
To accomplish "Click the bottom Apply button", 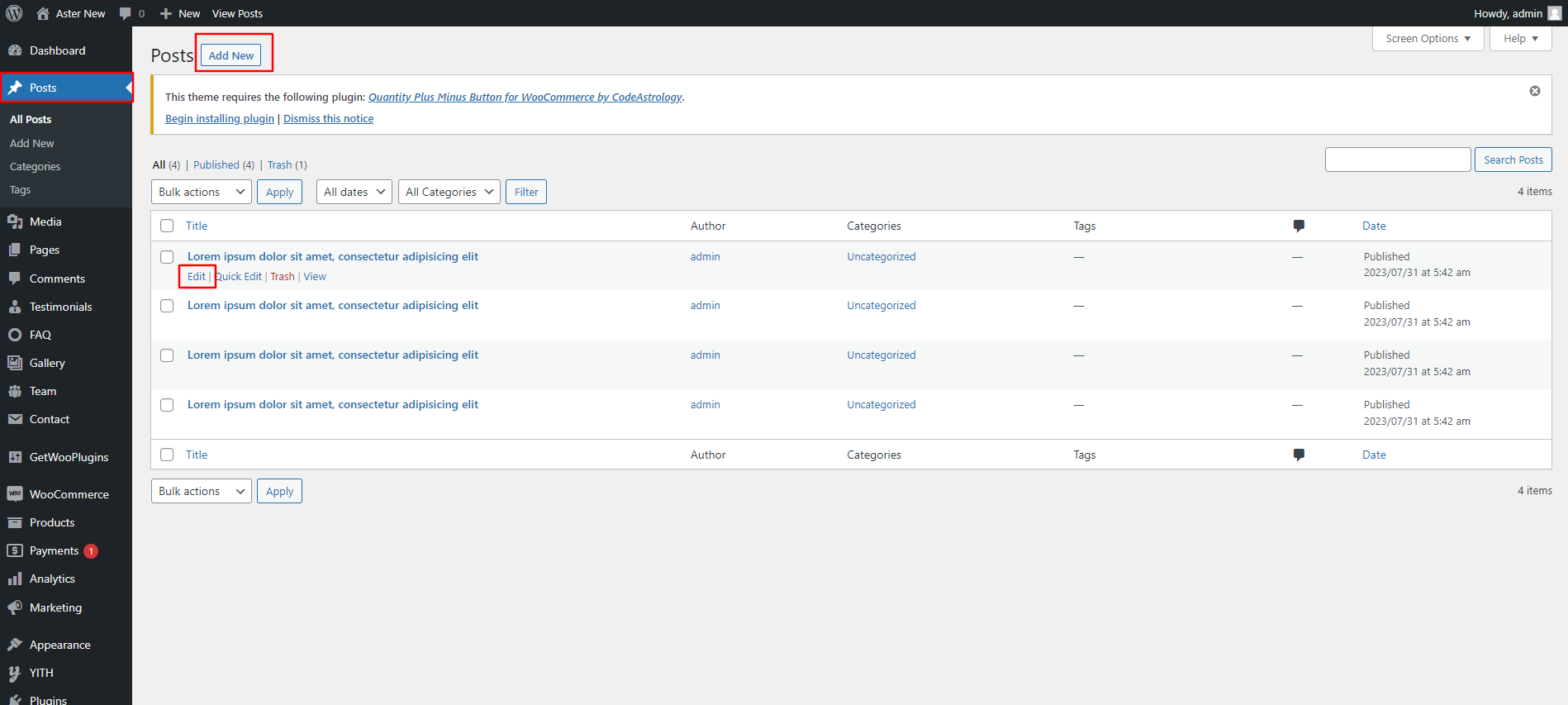I will click(280, 491).
